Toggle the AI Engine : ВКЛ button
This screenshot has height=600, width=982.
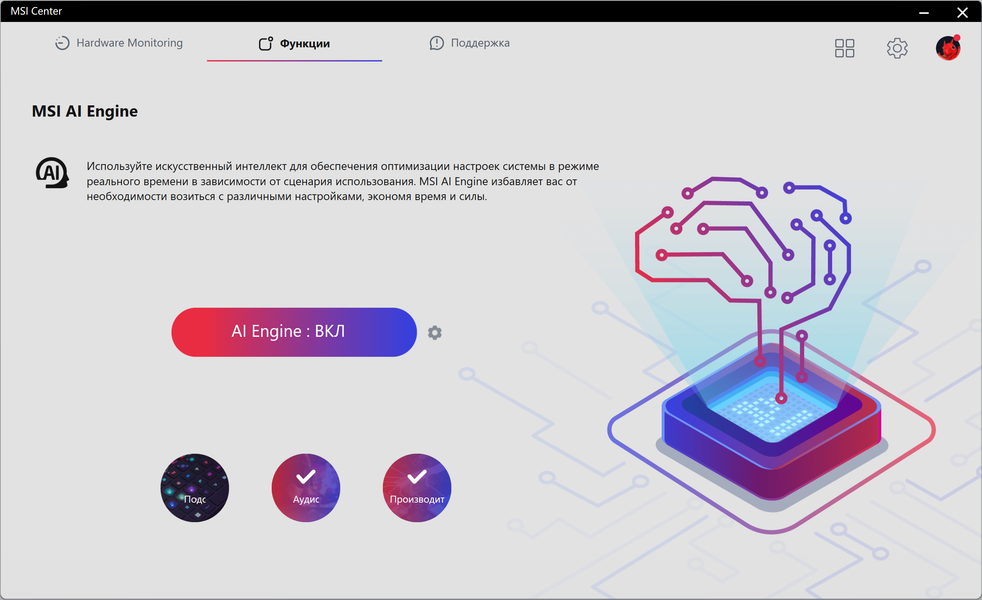pos(294,332)
